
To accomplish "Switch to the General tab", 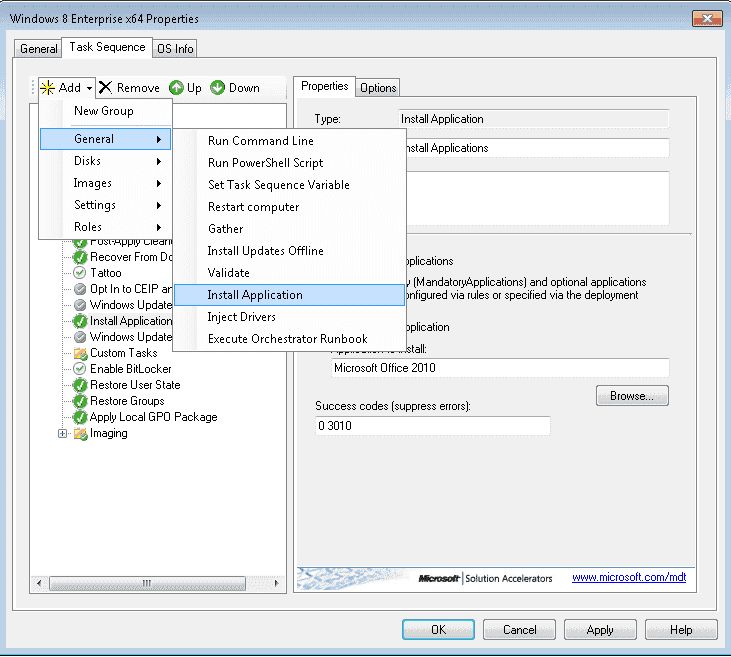I will (x=38, y=48).
